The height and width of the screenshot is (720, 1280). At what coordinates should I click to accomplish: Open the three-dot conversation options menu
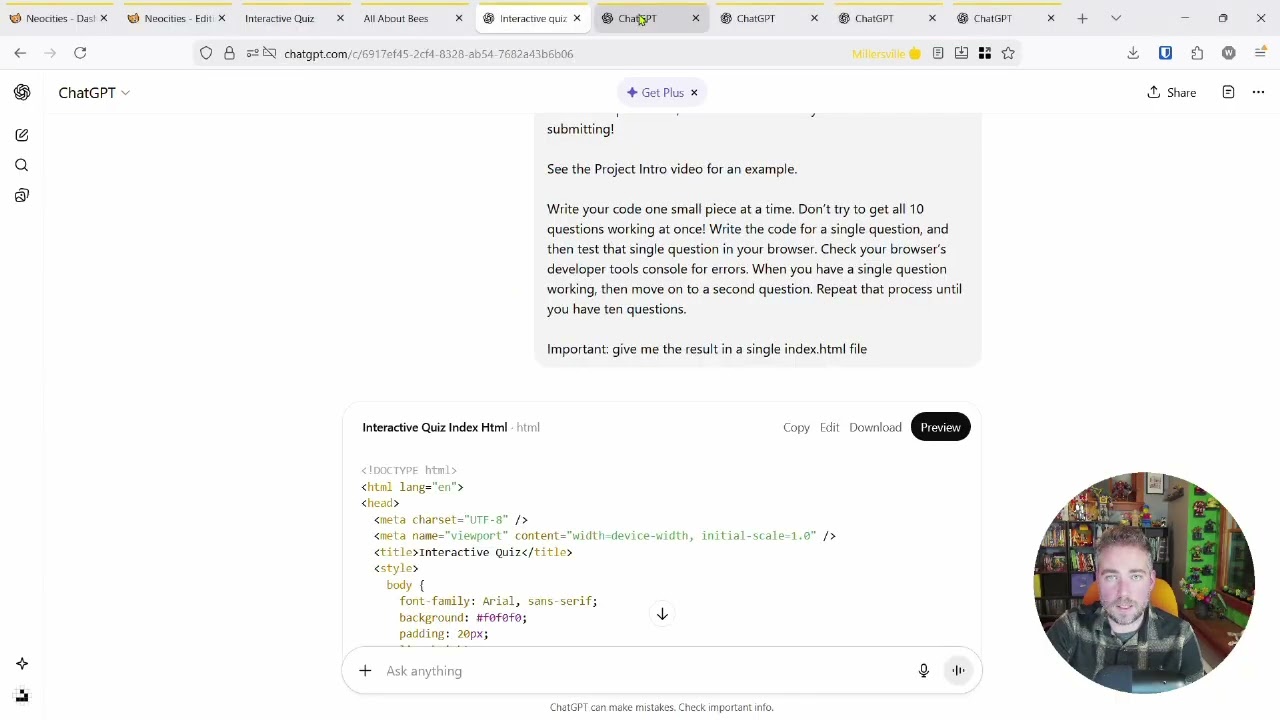[1258, 92]
